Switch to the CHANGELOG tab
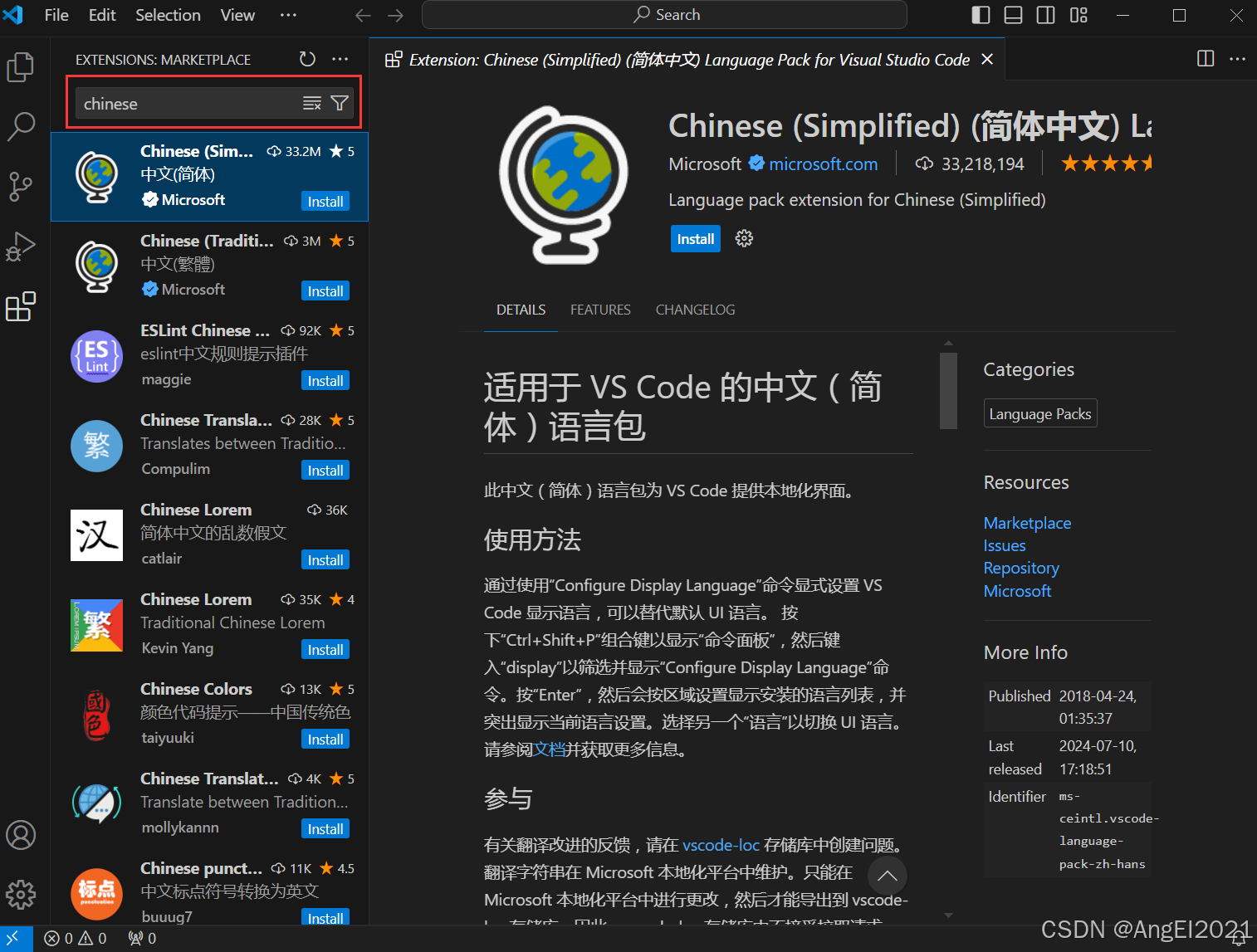 click(695, 310)
